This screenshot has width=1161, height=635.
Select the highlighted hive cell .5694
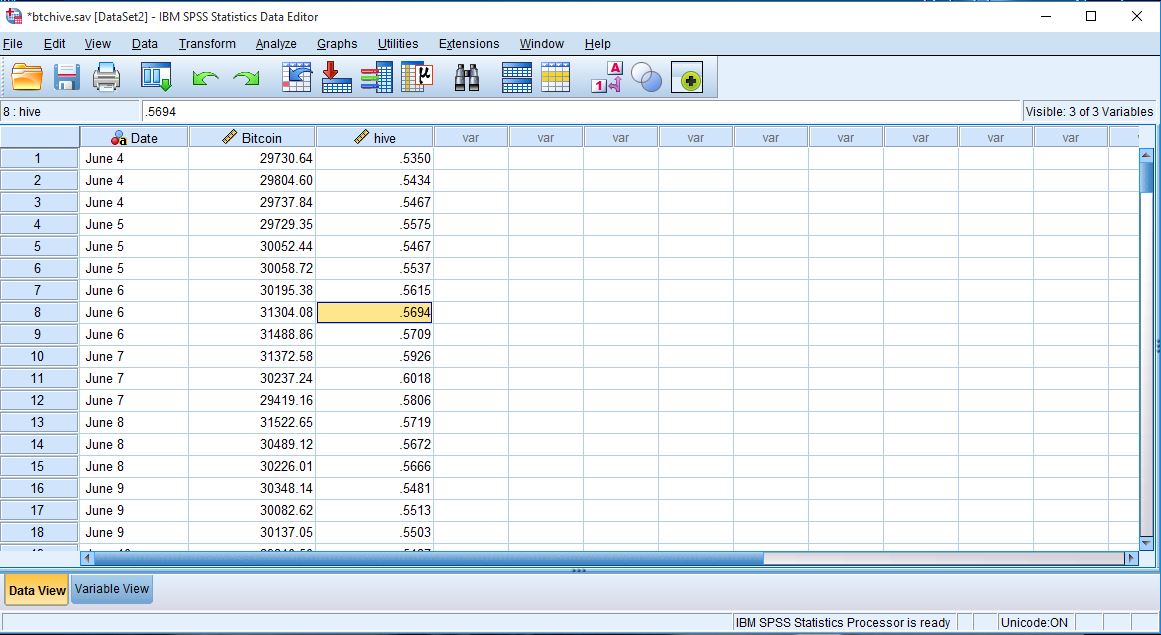click(375, 312)
